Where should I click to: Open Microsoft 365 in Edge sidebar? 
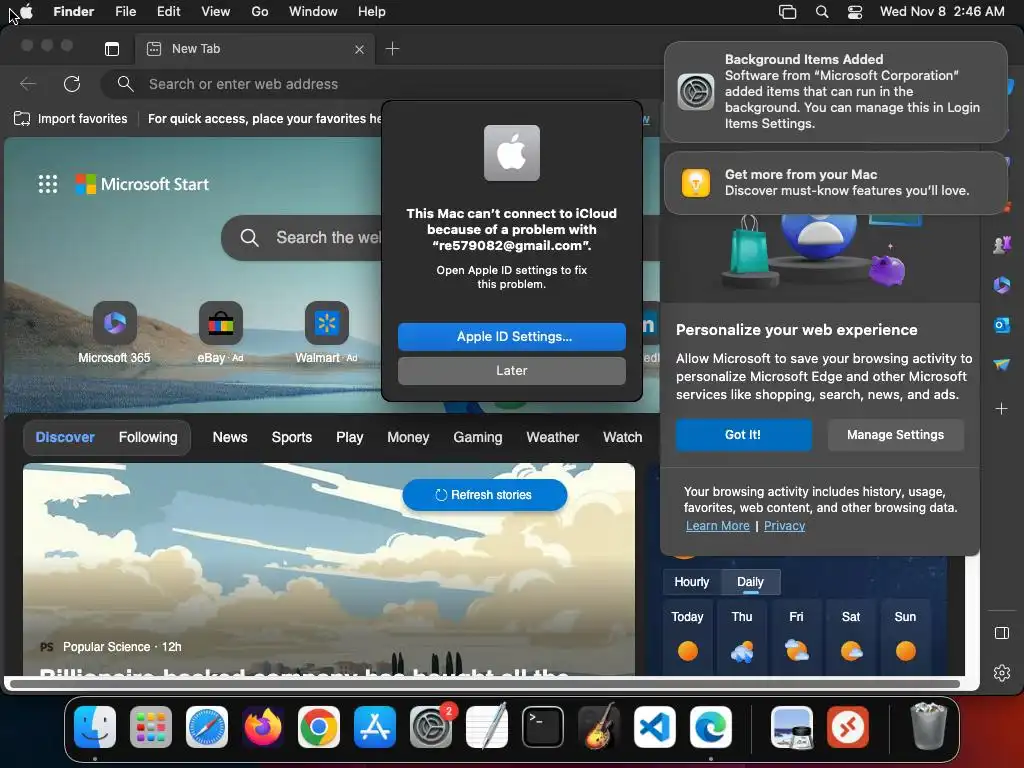[1002, 285]
